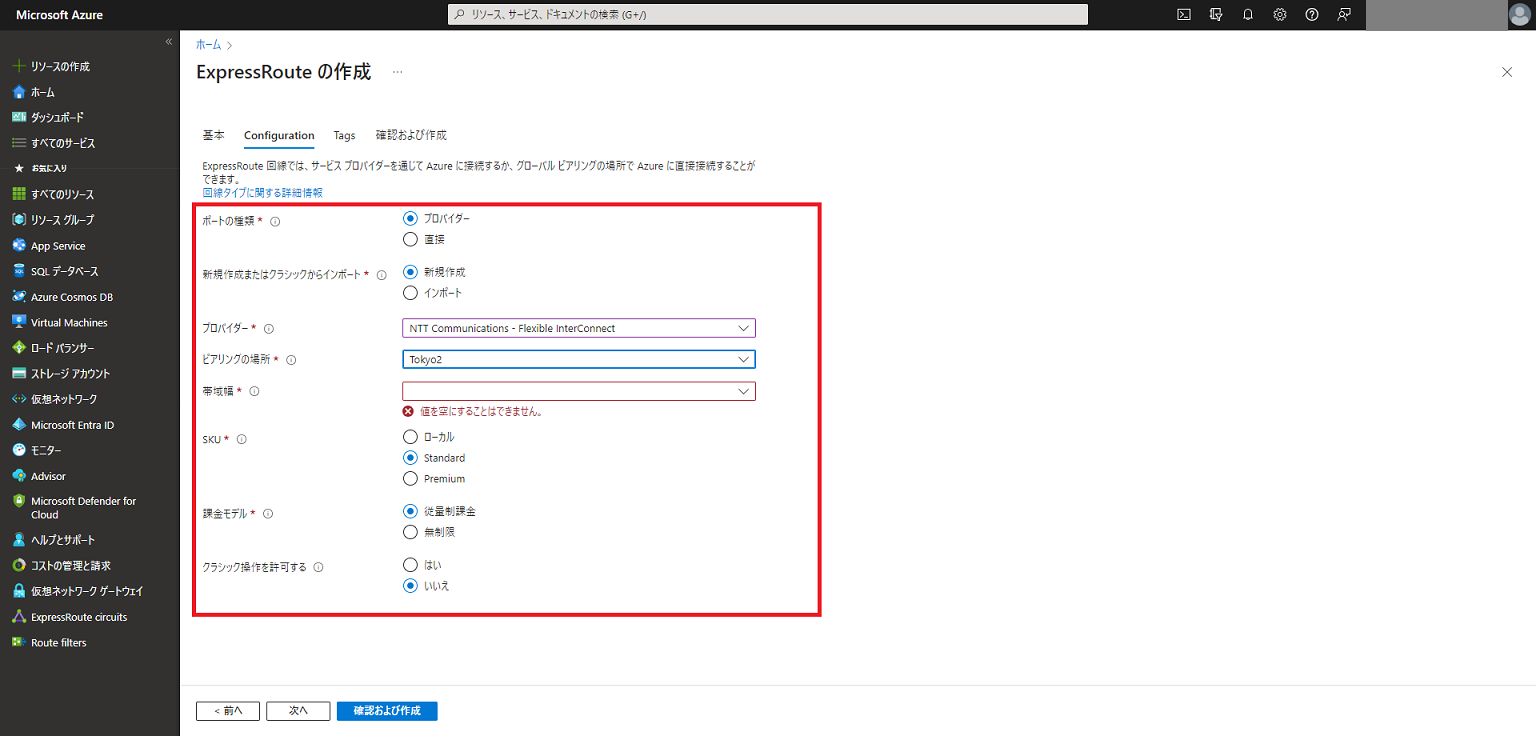Show info tooltip for SKU
Viewport: 1536px width, 736px height.
242,439
